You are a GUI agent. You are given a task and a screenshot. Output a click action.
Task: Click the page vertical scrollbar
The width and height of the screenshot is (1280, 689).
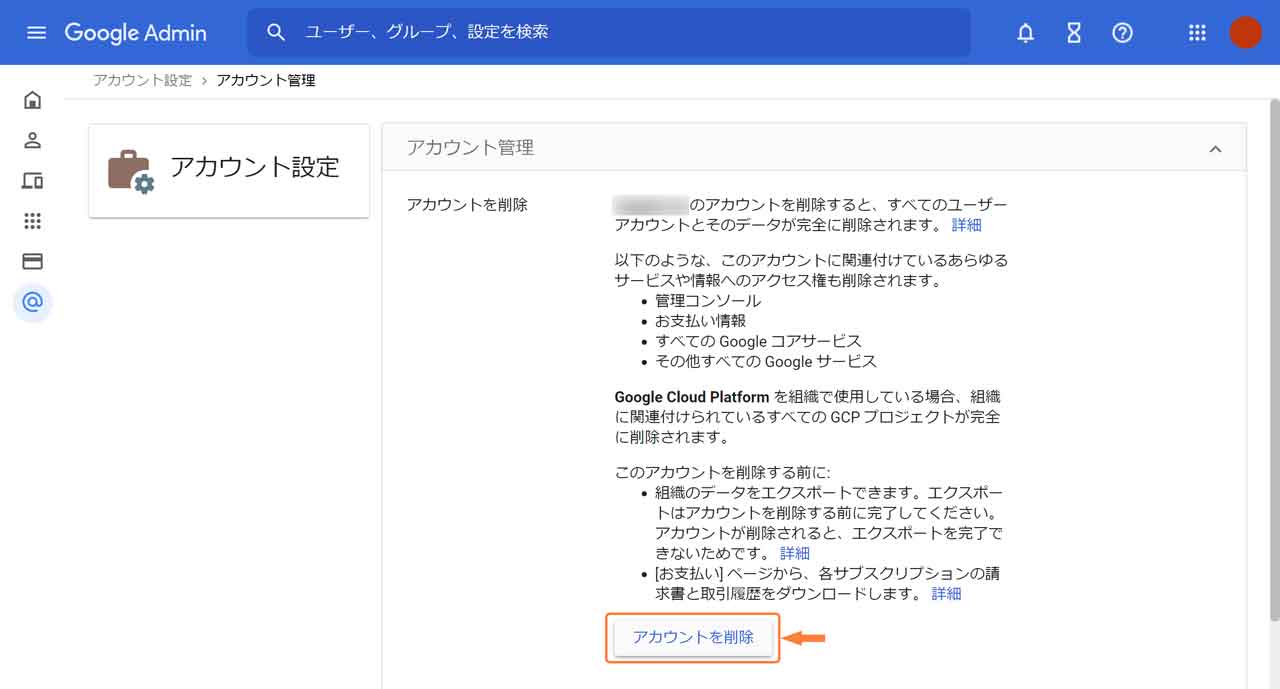click(1274, 360)
